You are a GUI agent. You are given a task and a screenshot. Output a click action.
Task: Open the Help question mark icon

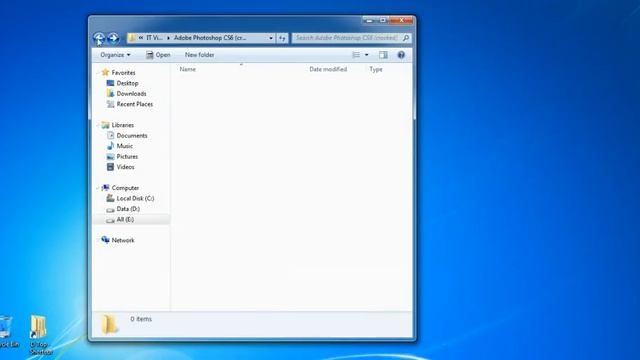[401, 55]
